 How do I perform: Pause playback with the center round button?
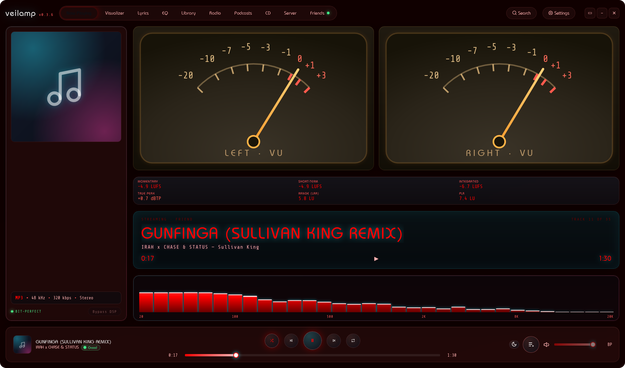312,341
